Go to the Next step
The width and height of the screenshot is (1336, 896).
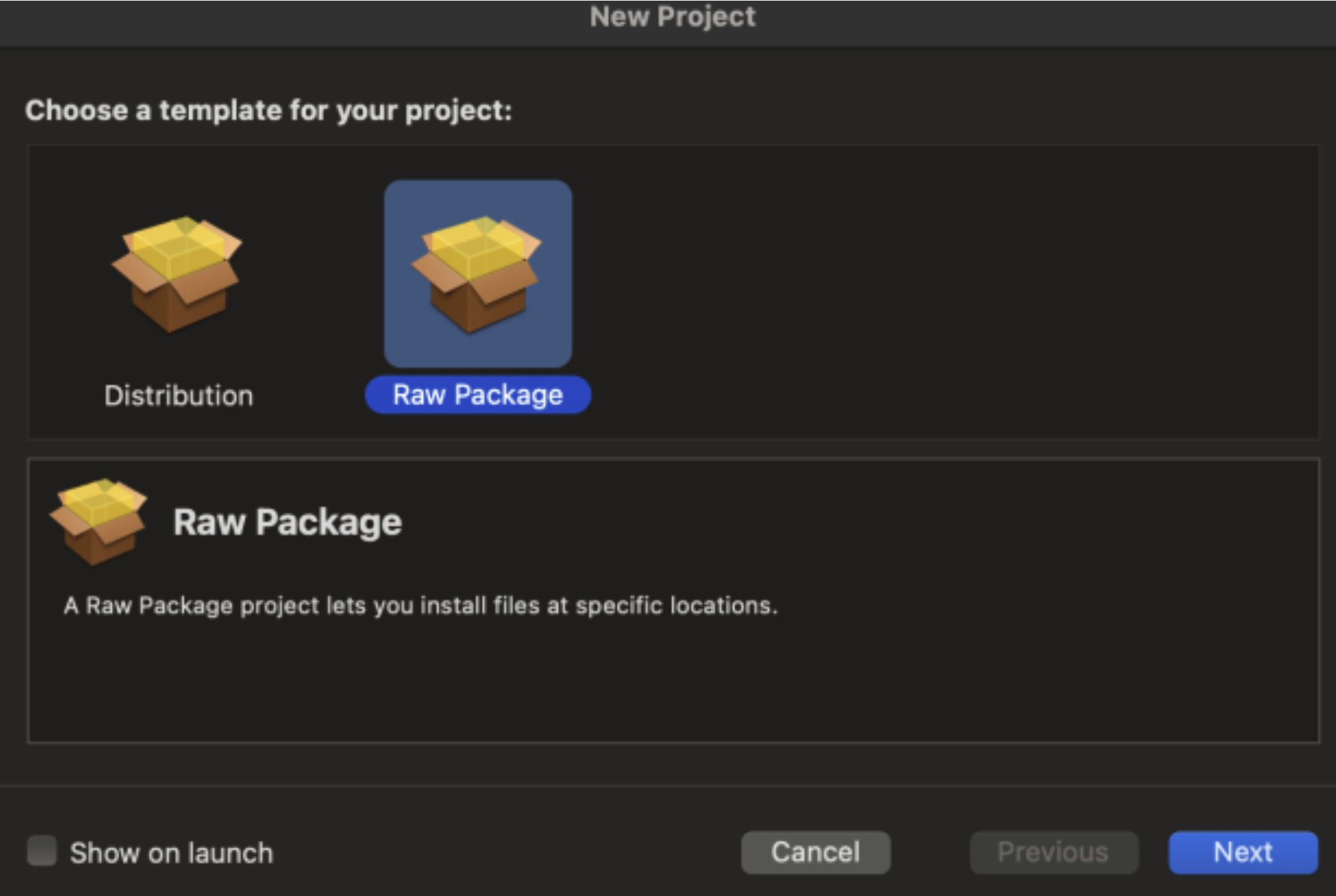pyautogui.click(x=1243, y=852)
